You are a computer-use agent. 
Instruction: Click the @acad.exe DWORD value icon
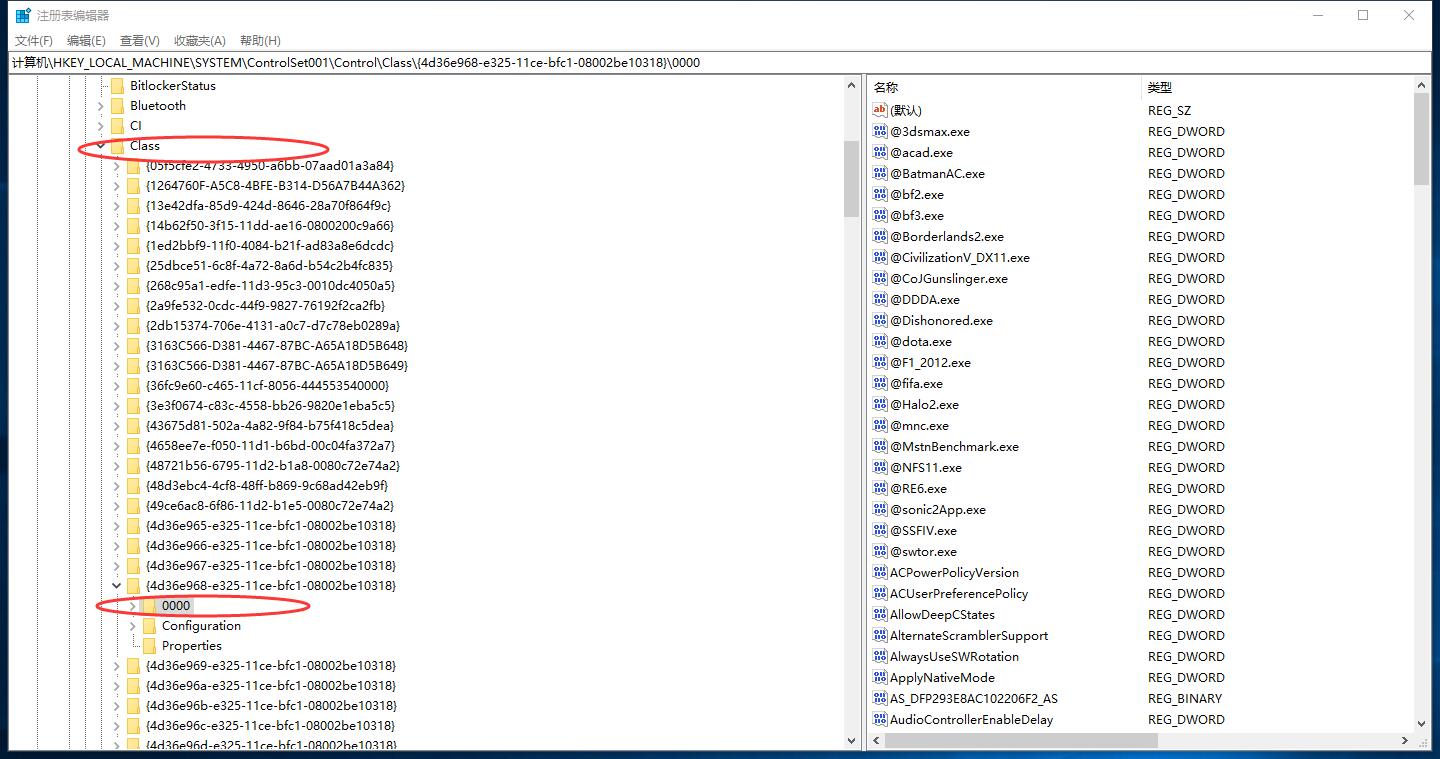(x=880, y=152)
